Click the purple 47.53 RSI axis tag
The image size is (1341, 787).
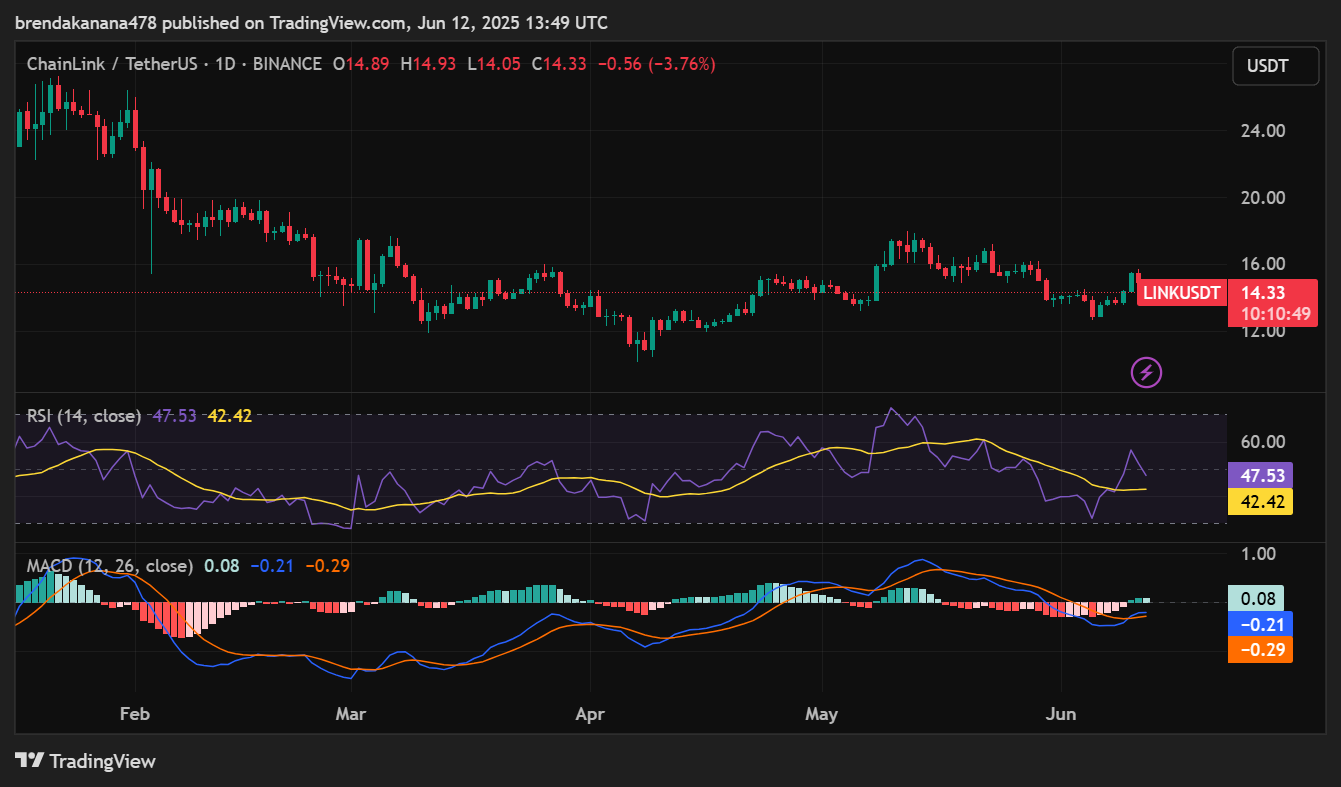pos(1260,475)
